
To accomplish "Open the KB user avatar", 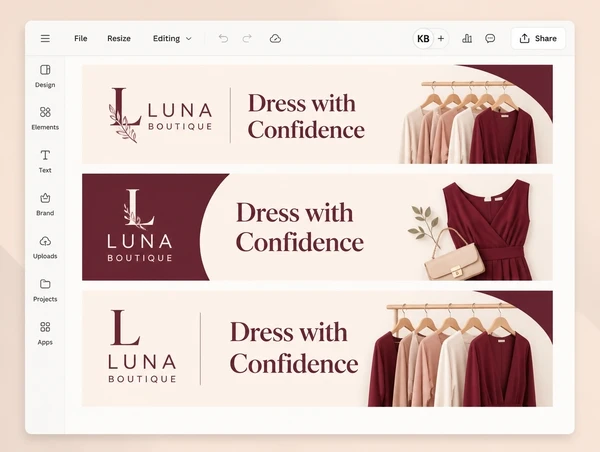I will 423,38.
